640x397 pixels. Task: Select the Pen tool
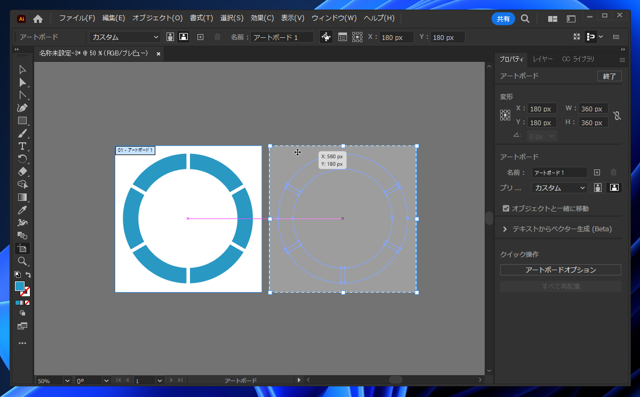pyautogui.click(x=22, y=108)
